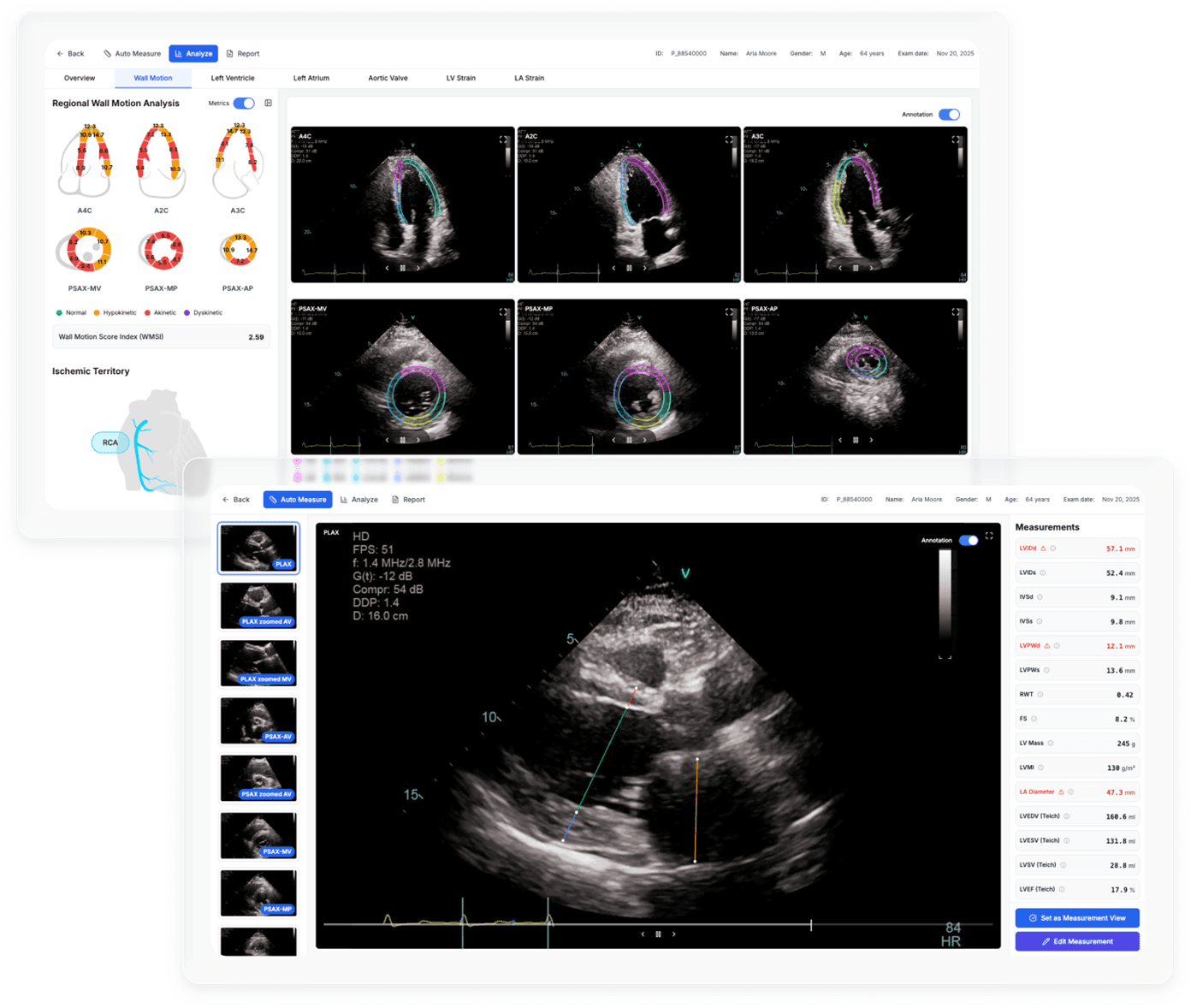1191x1008 pixels.
Task: Toggle Annotation off in the wall motion viewer
Action: click(950, 114)
